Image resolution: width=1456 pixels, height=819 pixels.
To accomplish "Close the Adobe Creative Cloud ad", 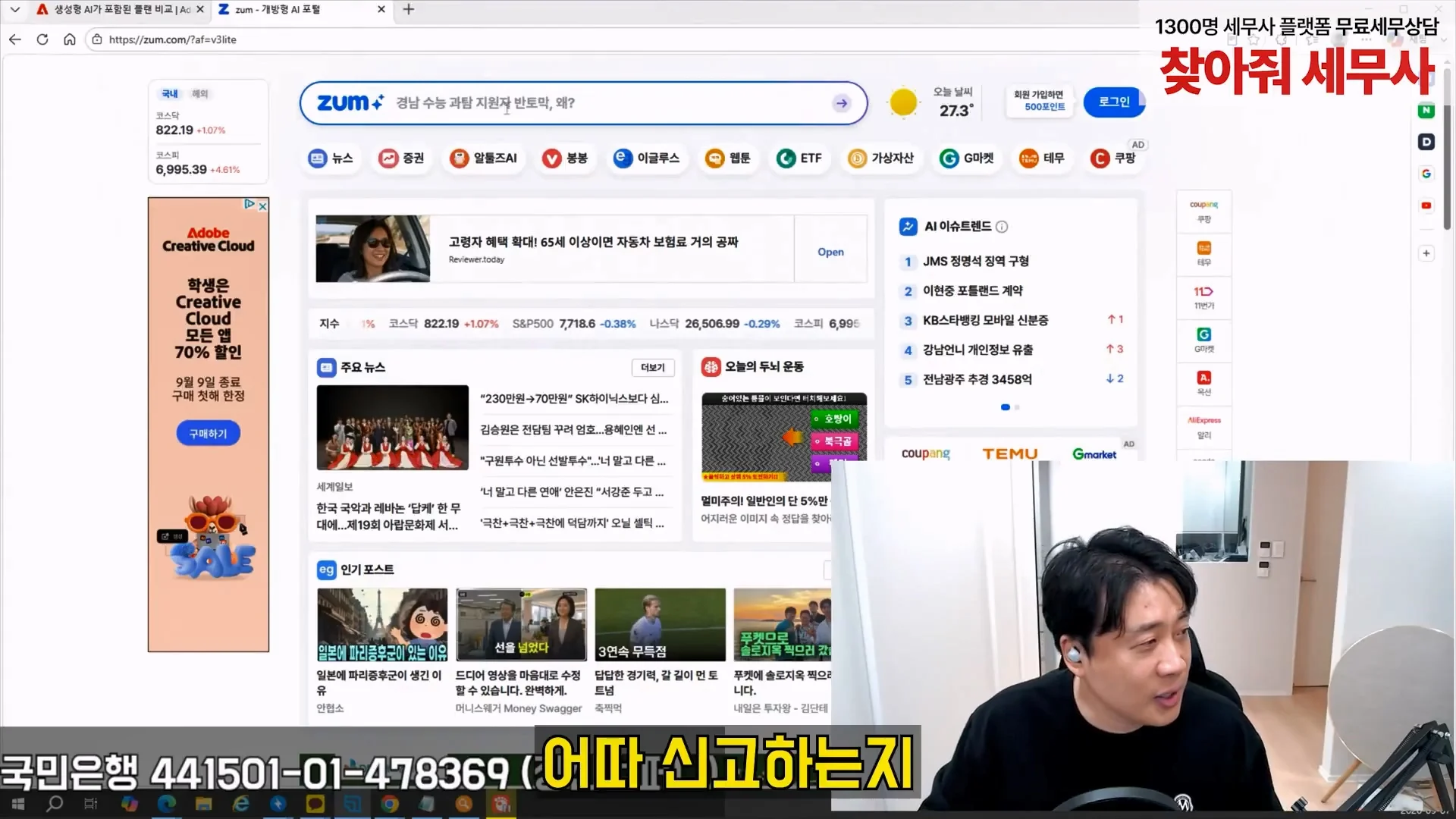I will (262, 206).
